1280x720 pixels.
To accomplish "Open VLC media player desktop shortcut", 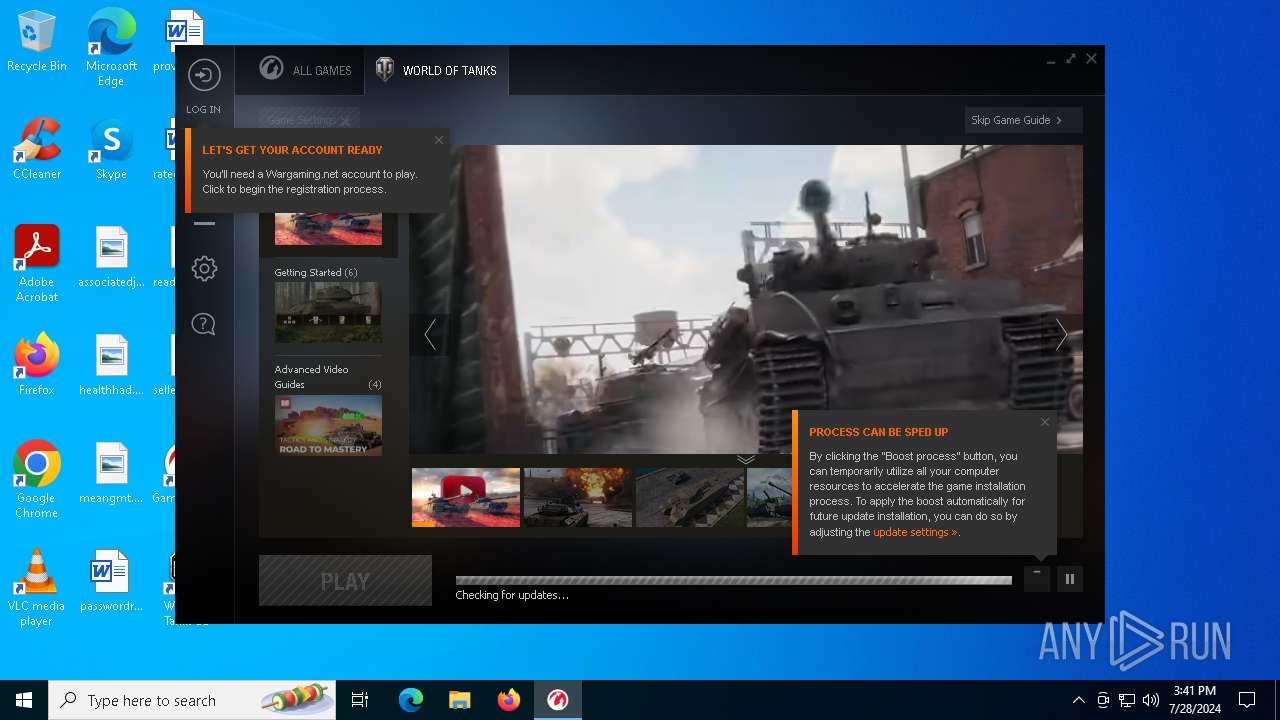I will [37, 587].
